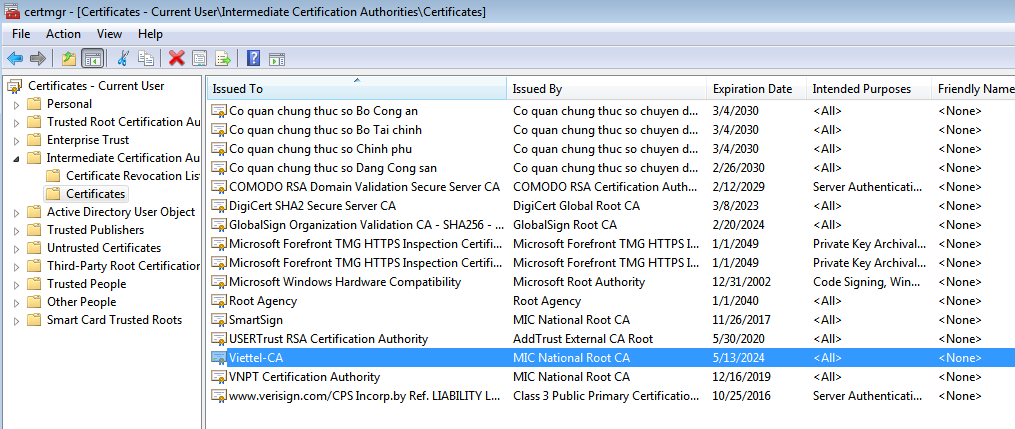Select Microsoft Windows Hardware Compatibility certificate
1015x429 pixels.
(x=345, y=282)
